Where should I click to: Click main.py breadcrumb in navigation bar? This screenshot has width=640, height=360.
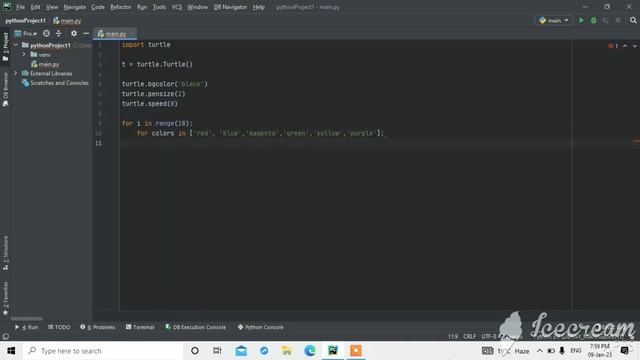click(x=67, y=20)
